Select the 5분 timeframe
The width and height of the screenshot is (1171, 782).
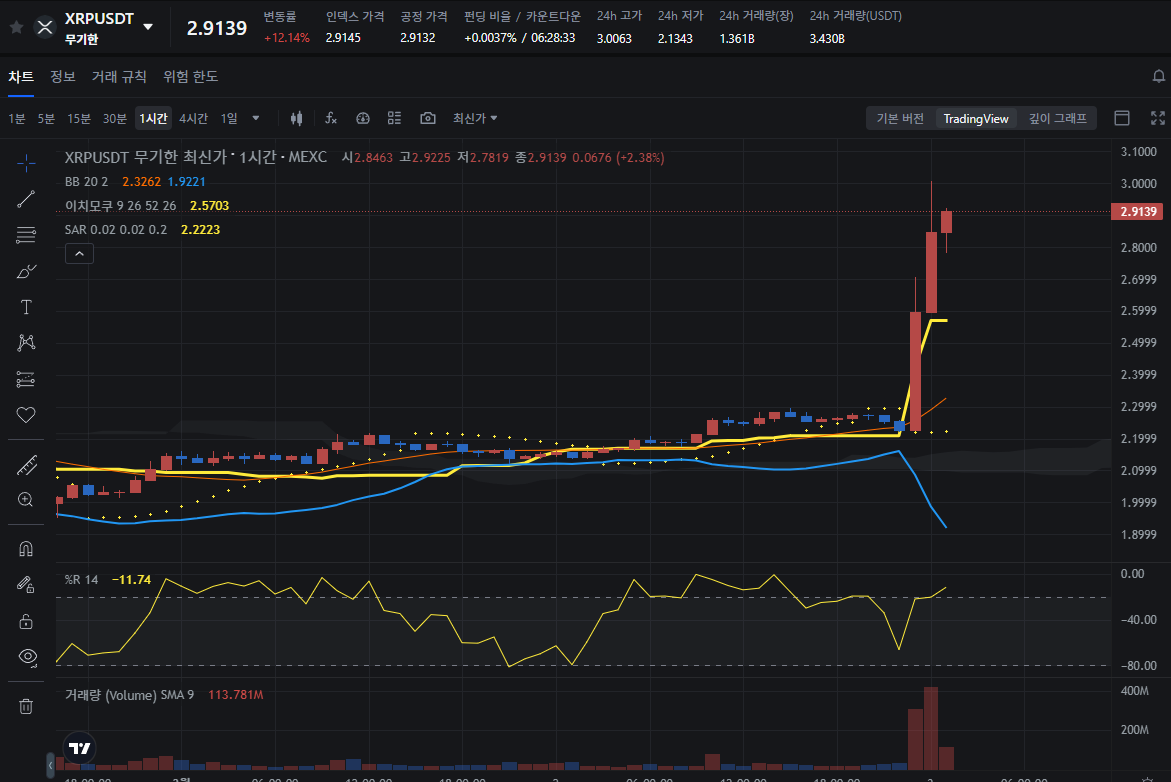coord(46,119)
